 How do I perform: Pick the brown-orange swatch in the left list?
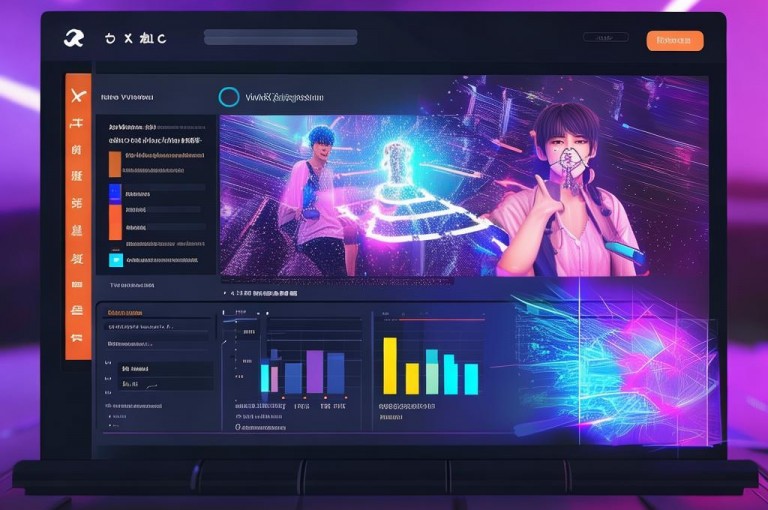tap(115, 164)
